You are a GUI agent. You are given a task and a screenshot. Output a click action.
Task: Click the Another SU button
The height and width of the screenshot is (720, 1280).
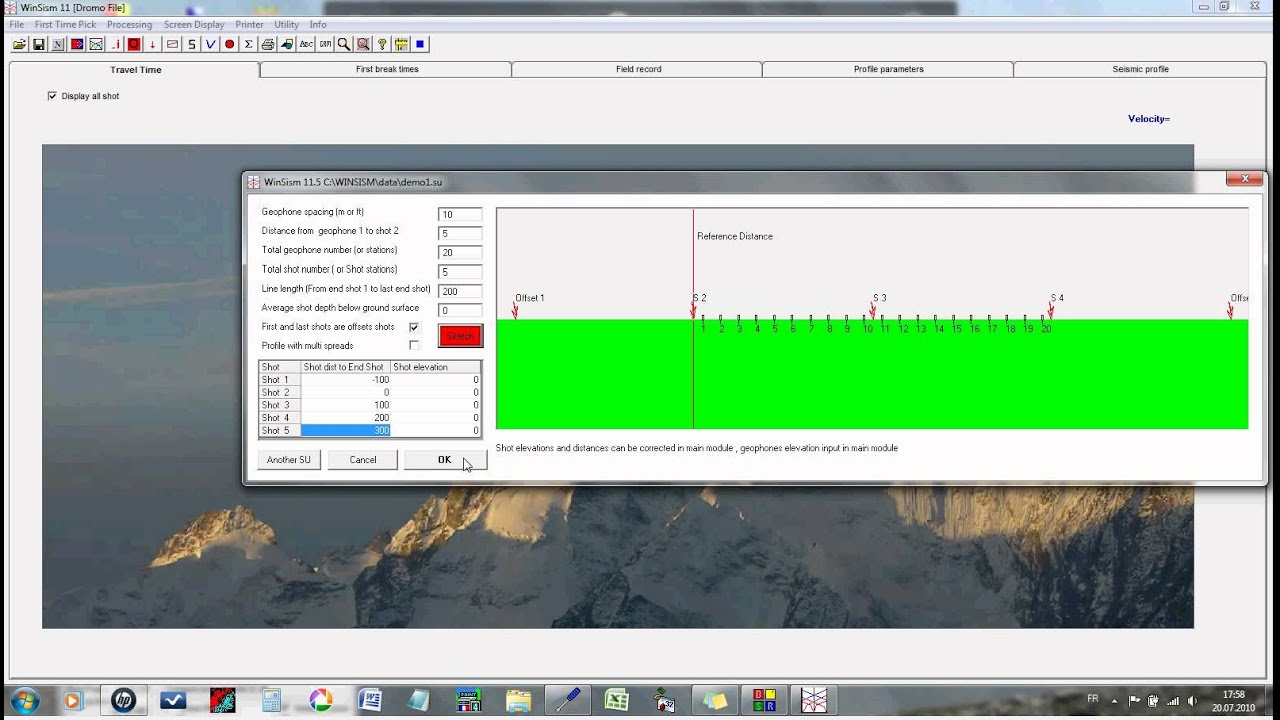tap(289, 460)
